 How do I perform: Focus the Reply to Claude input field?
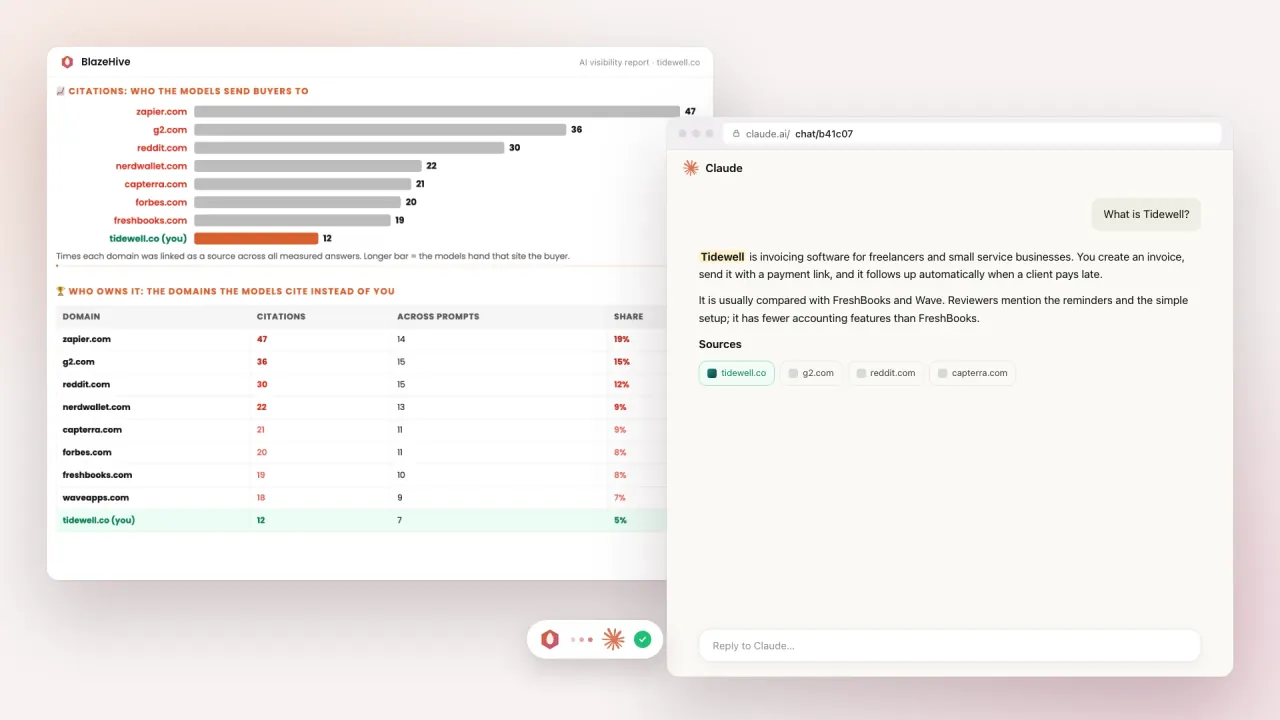pos(949,645)
